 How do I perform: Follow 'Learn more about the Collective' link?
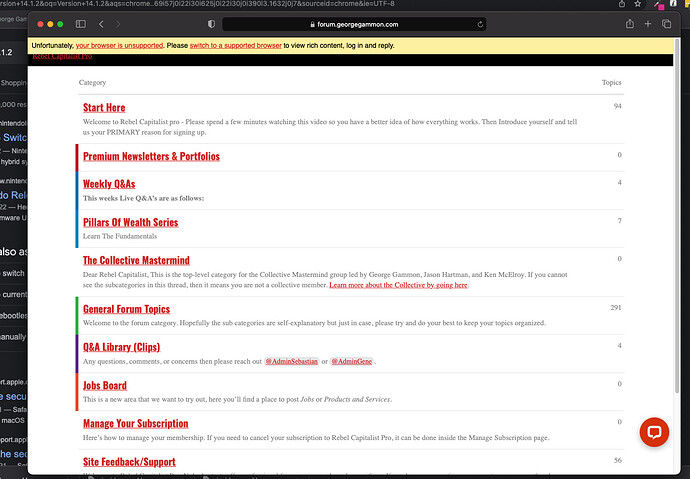click(x=398, y=285)
